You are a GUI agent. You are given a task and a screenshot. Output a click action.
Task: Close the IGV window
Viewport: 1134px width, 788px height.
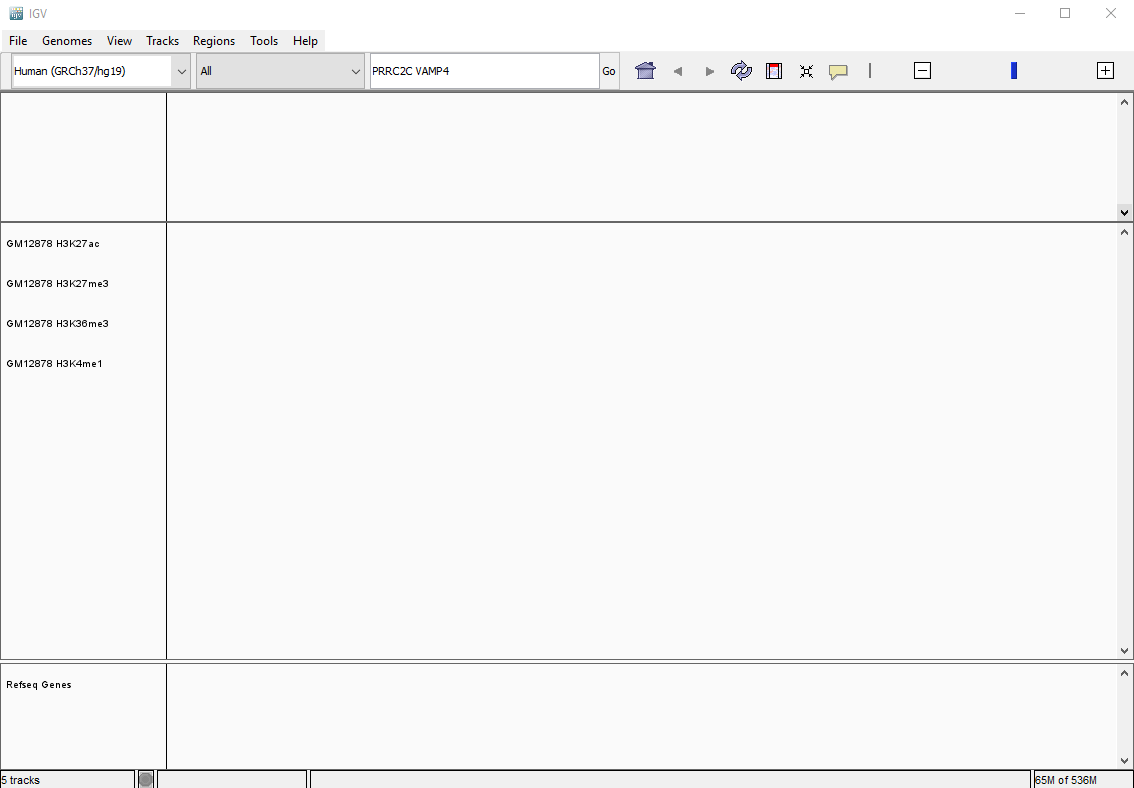(1111, 13)
